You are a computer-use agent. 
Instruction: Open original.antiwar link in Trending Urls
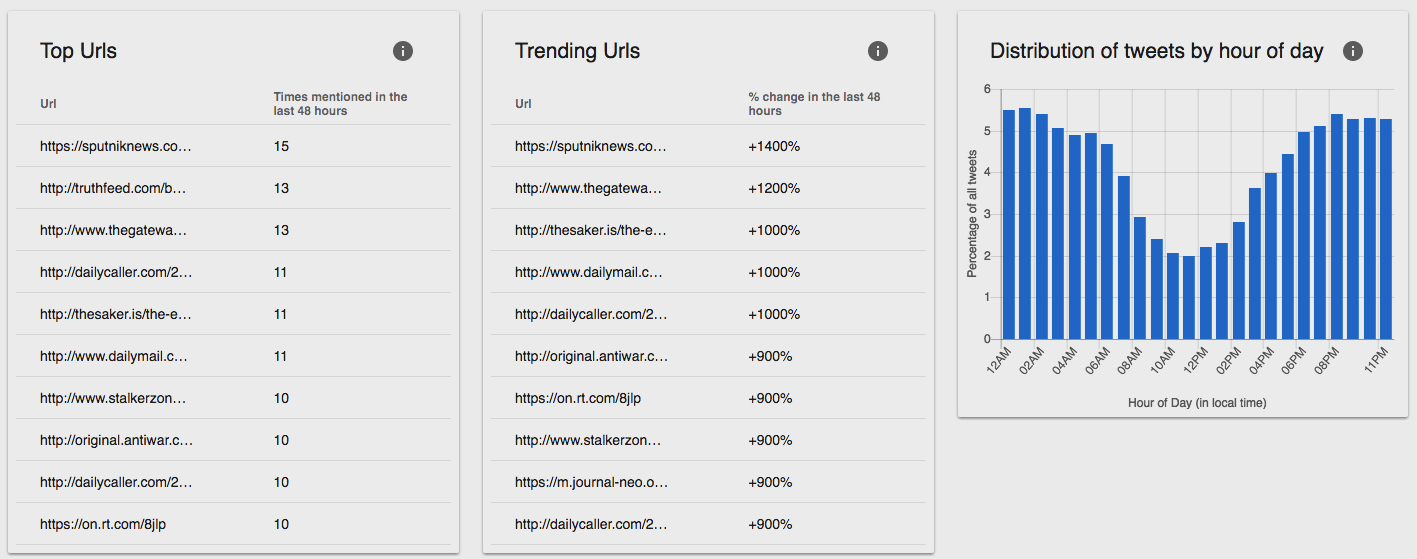tap(591, 356)
